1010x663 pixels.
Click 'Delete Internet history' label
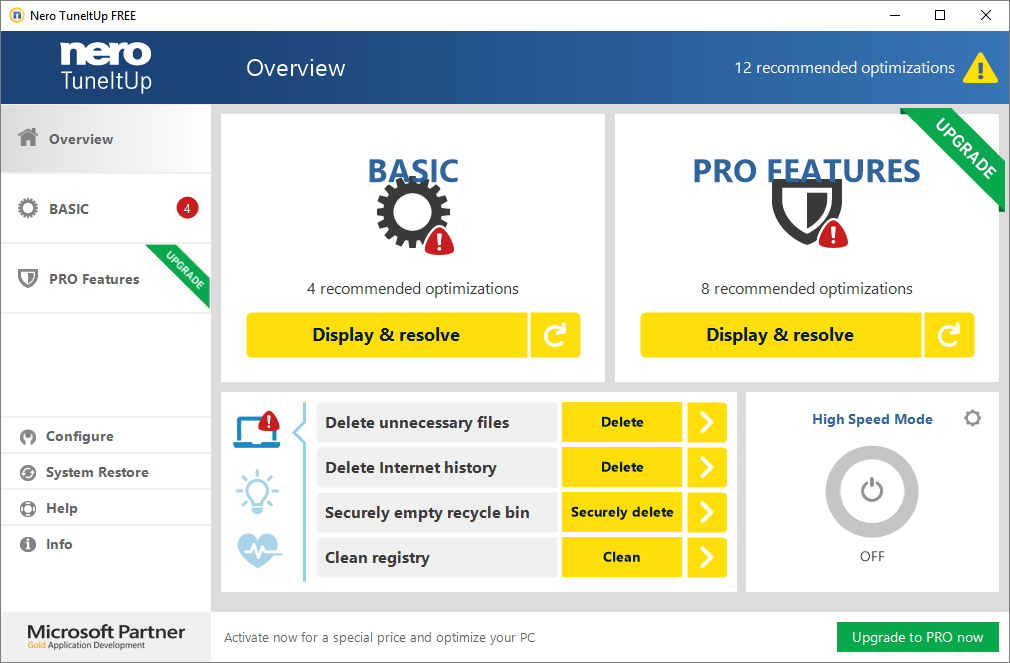pos(411,468)
